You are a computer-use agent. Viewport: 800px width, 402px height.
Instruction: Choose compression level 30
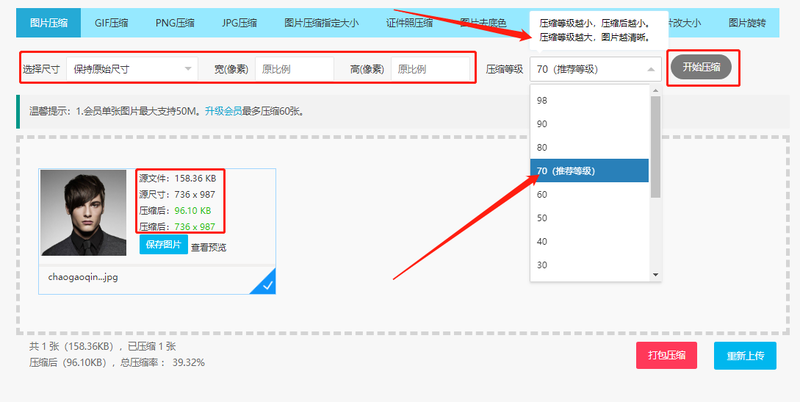click(x=589, y=265)
